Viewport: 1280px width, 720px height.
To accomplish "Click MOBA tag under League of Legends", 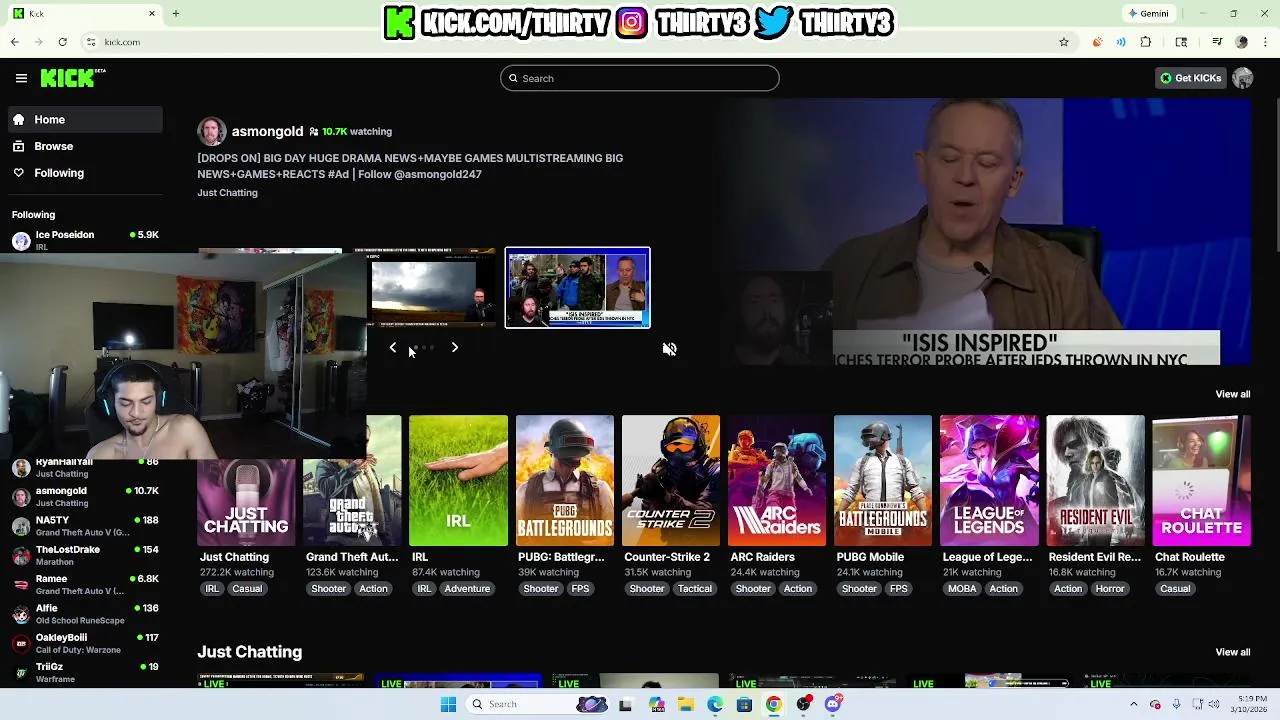I will click(x=962, y=589).
